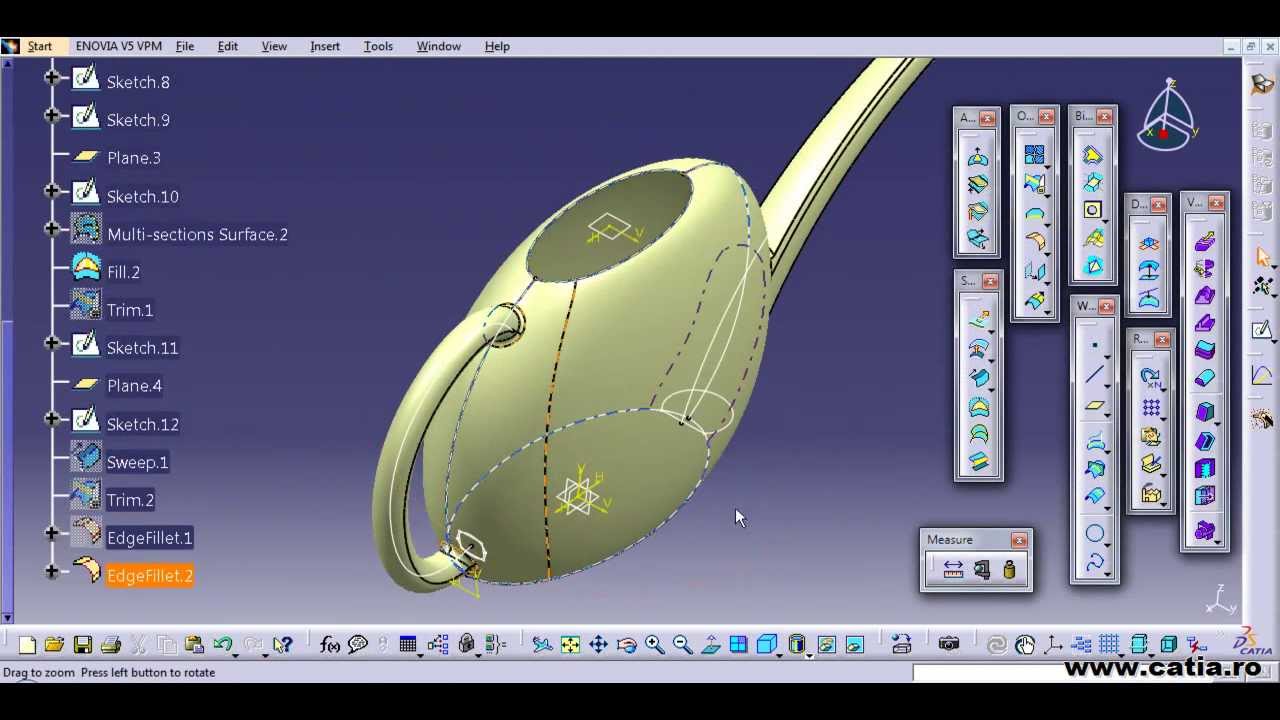Click the Zoom In magnifier icon
Screen dimensions: 1280x720
click(x=654, y=645)
